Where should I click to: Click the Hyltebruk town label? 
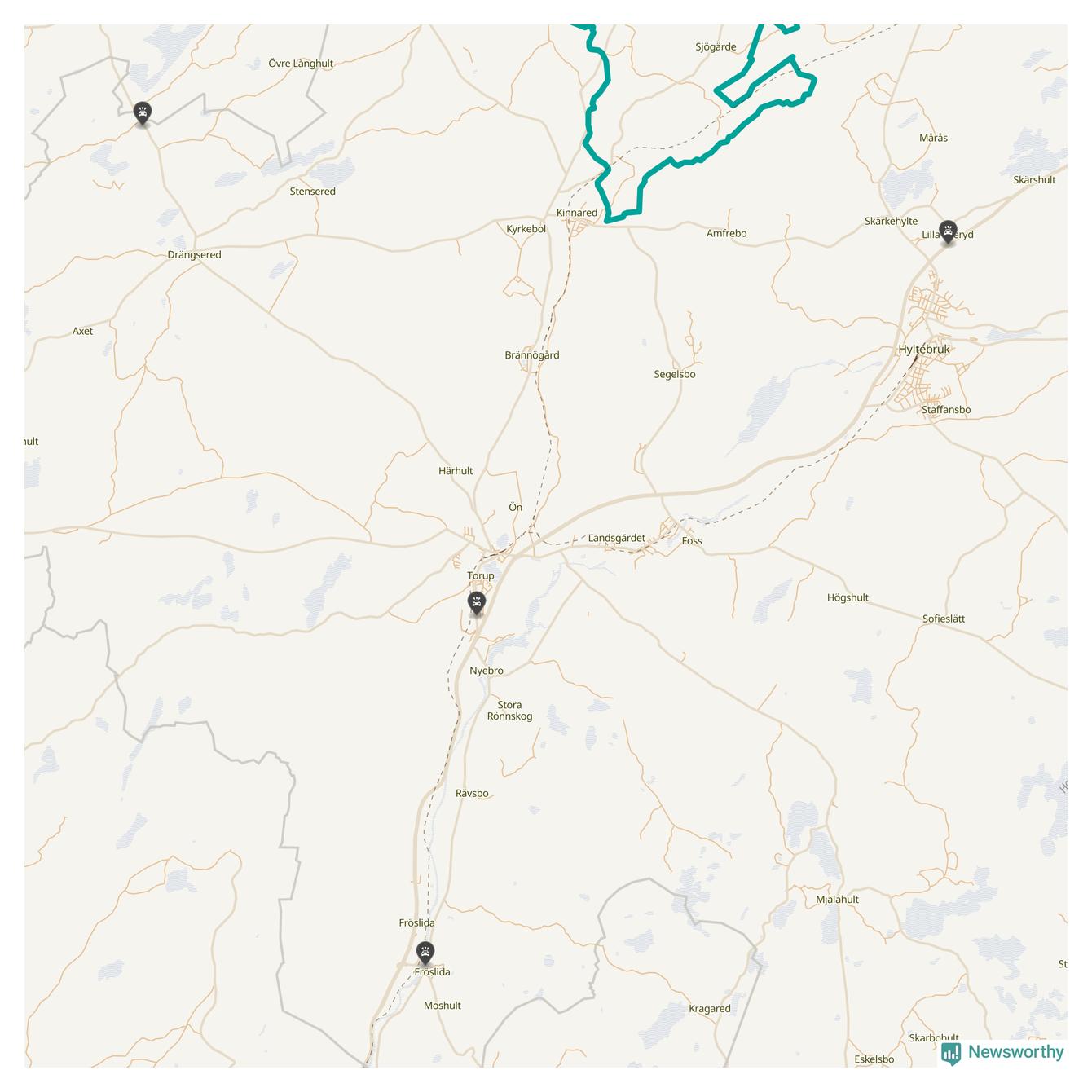924,350
